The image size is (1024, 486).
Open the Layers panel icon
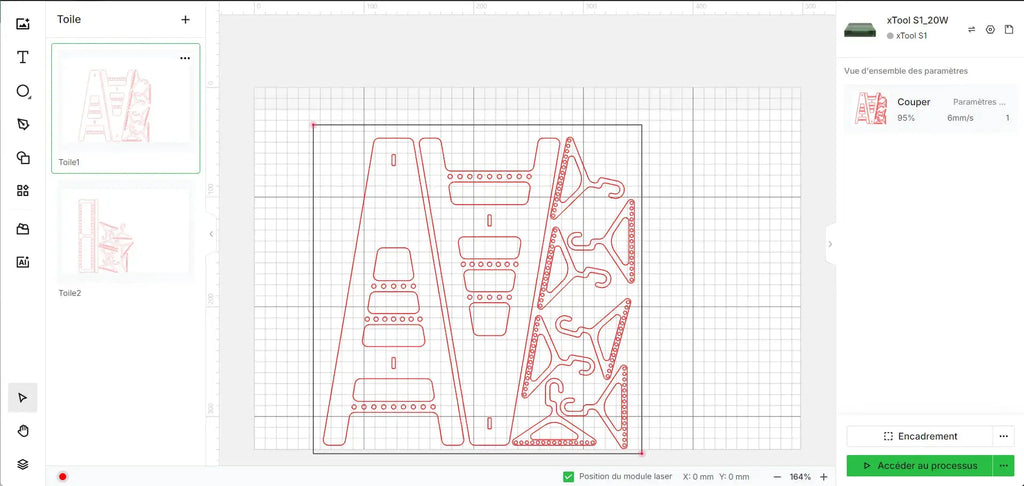tap(23, 464)
